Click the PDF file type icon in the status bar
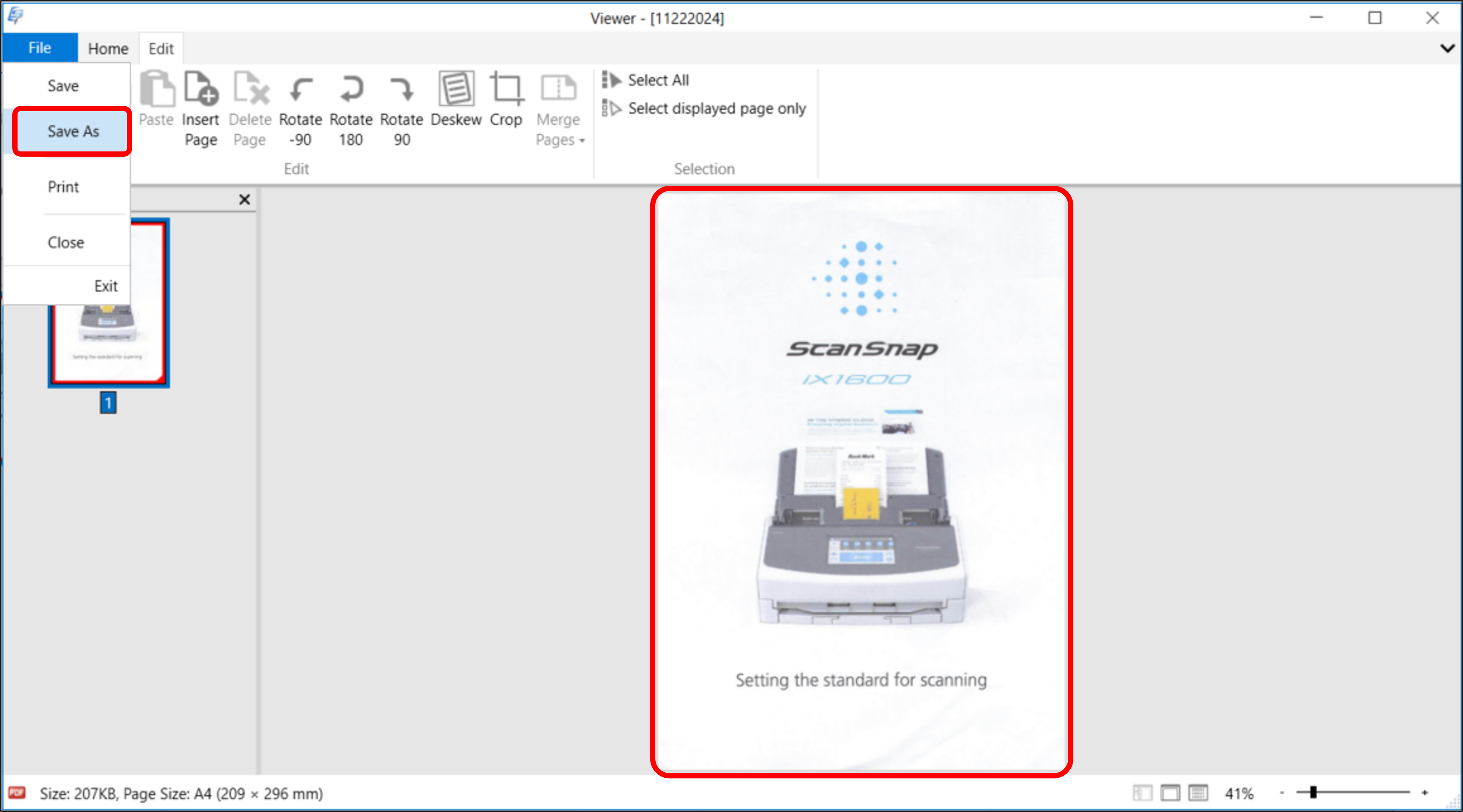Screen dimensions: 1463x812 (x=16, y=792)
